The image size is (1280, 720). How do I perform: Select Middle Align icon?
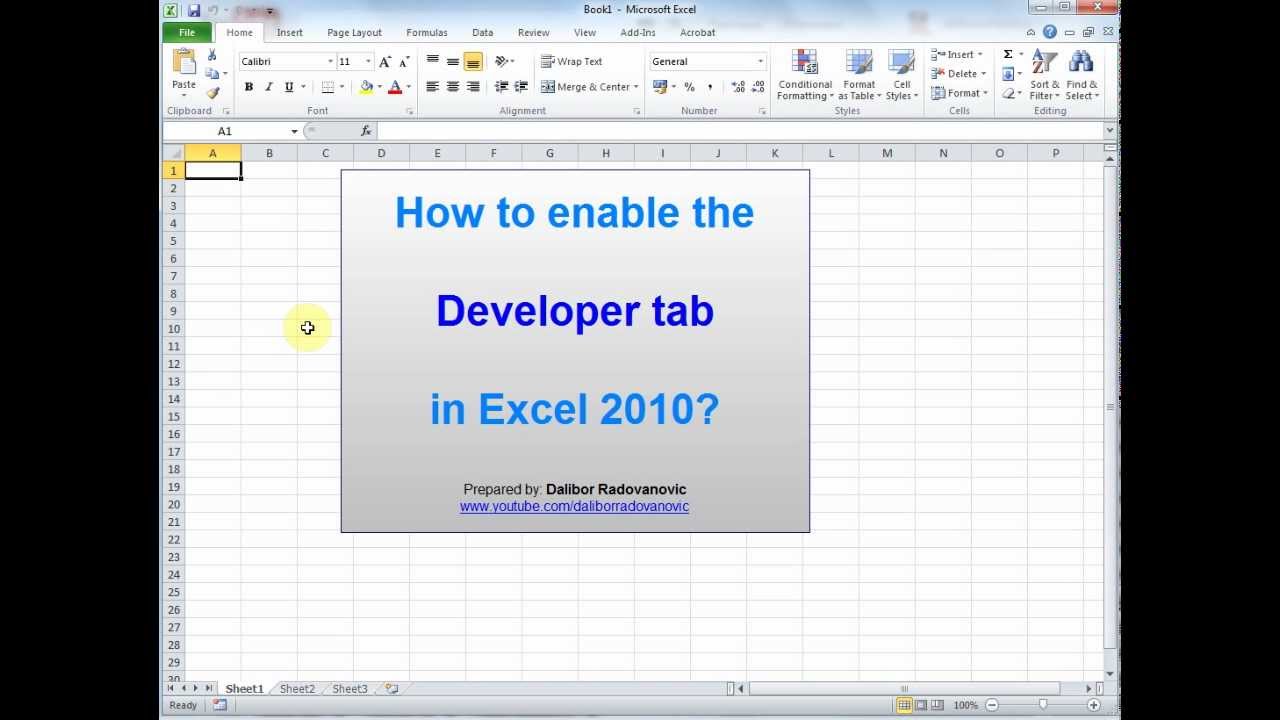pos(453,61)
